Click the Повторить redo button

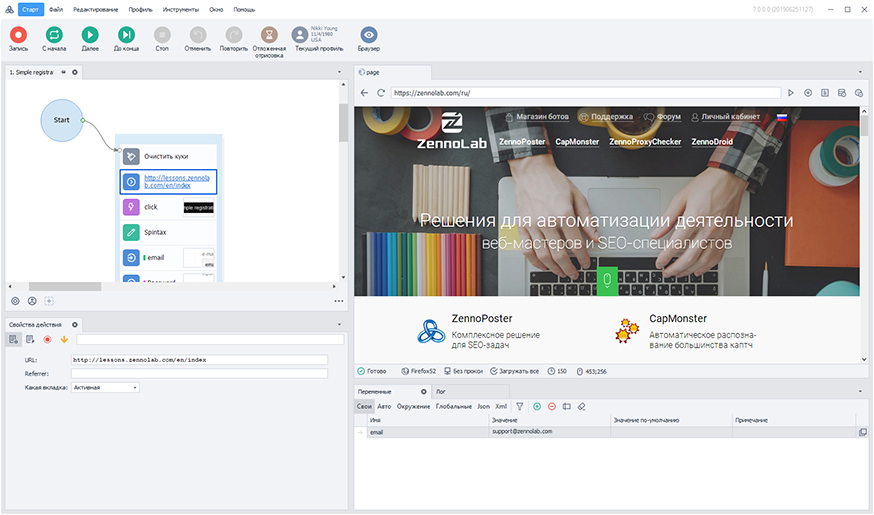click(x=234, y=35)
